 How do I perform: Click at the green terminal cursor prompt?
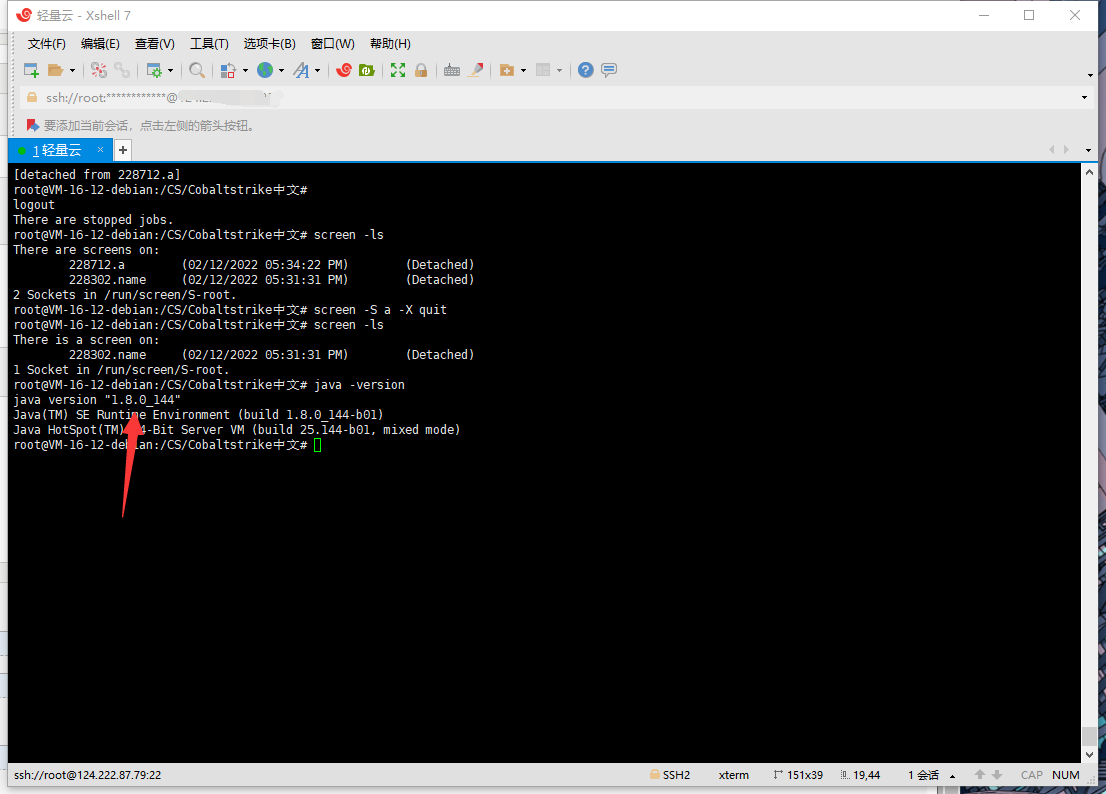317,445
